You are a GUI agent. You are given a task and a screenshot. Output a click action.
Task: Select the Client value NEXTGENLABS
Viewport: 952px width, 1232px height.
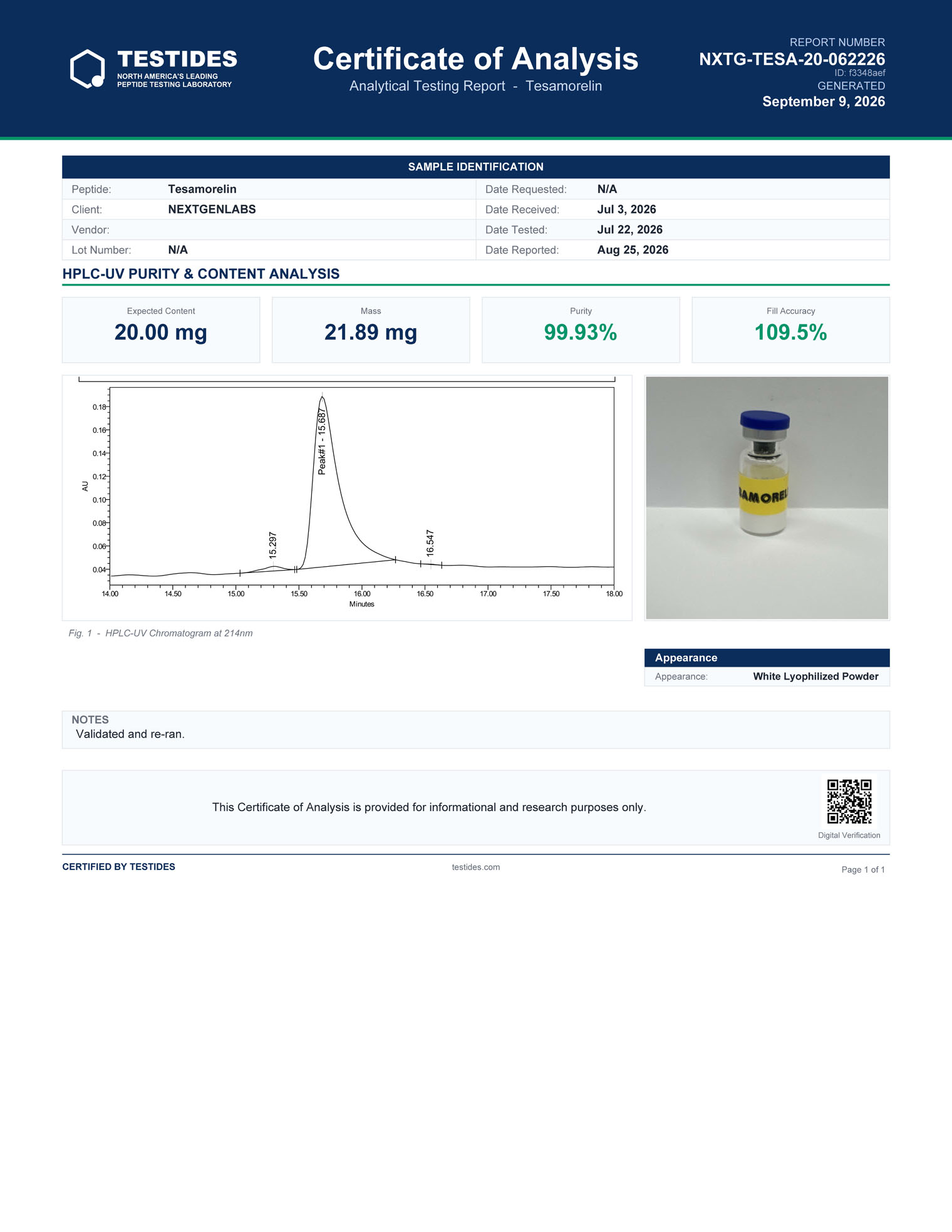(212, 209)
